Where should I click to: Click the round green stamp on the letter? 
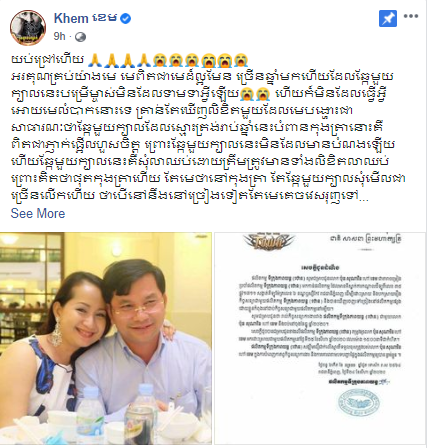pyautogui.click(x=359, y=403)
